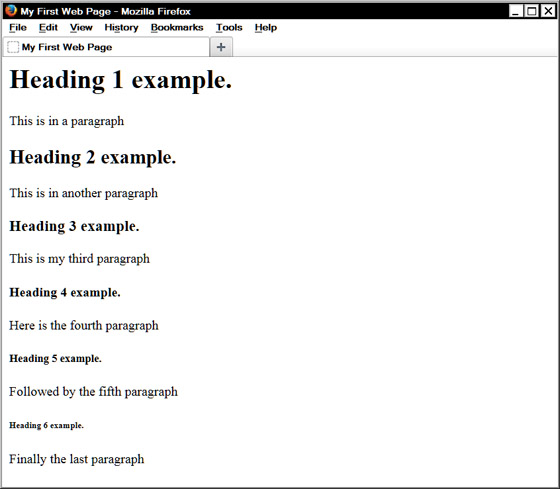Open the History menu
This screenshot has width=560, height=489.
(x=121, y=28)
